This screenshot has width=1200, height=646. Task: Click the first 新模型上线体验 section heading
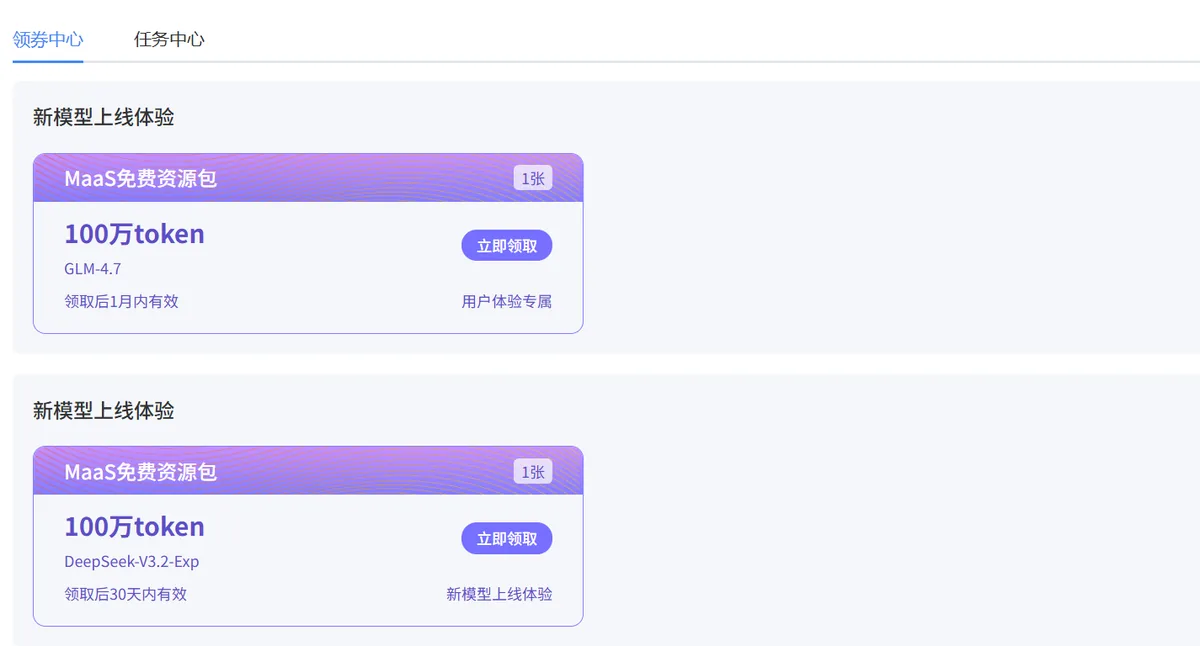(103, 117)
